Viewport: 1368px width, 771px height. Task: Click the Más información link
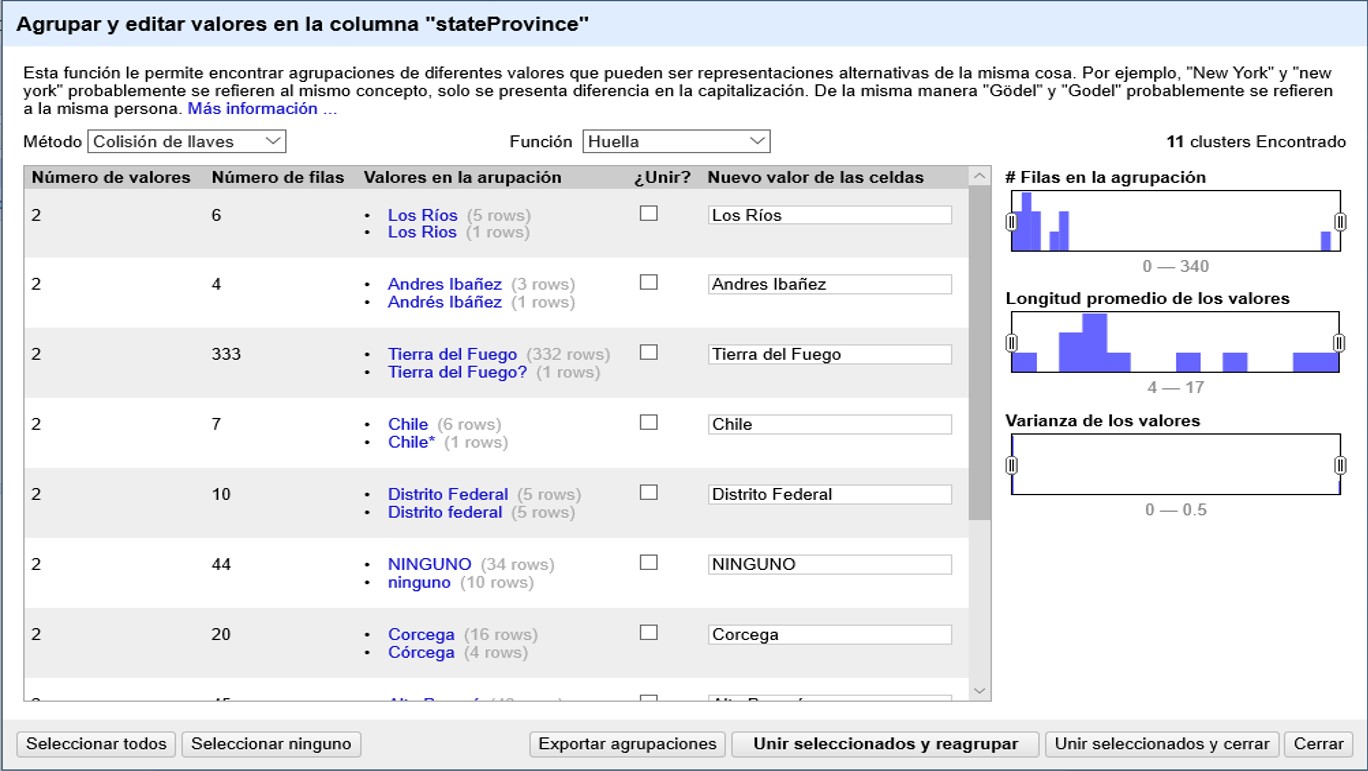[262, 109]
